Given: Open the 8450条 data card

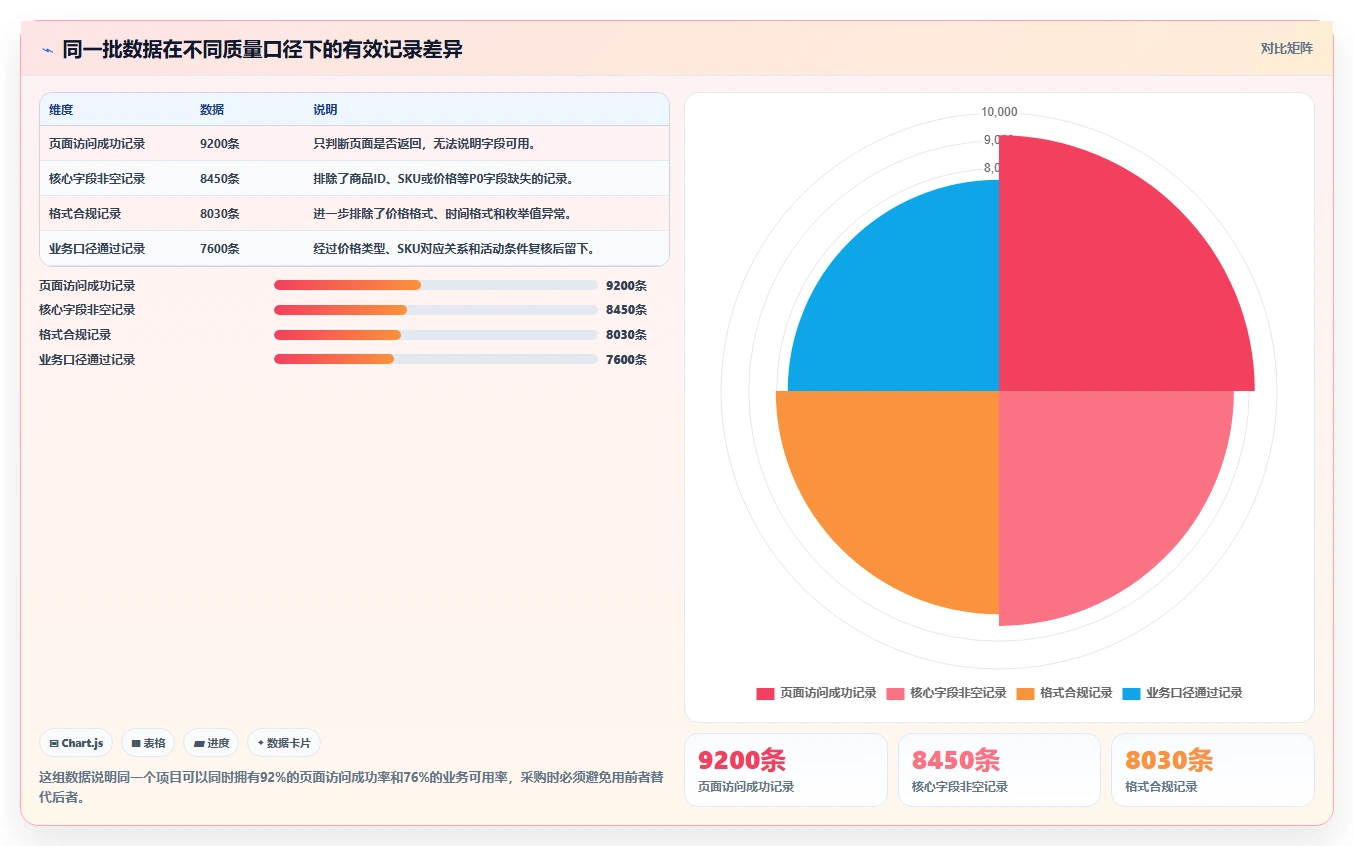Looking at the screenshot, I should pos(999,770).
